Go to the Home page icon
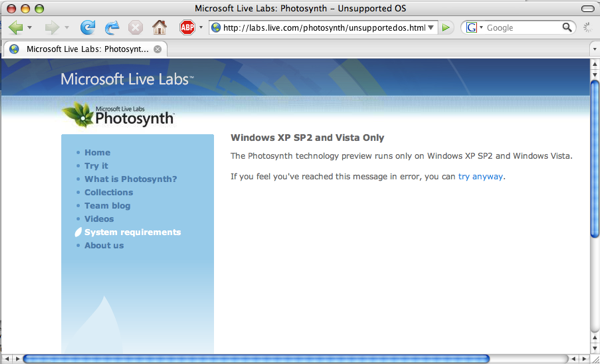 tap(160, 28)
